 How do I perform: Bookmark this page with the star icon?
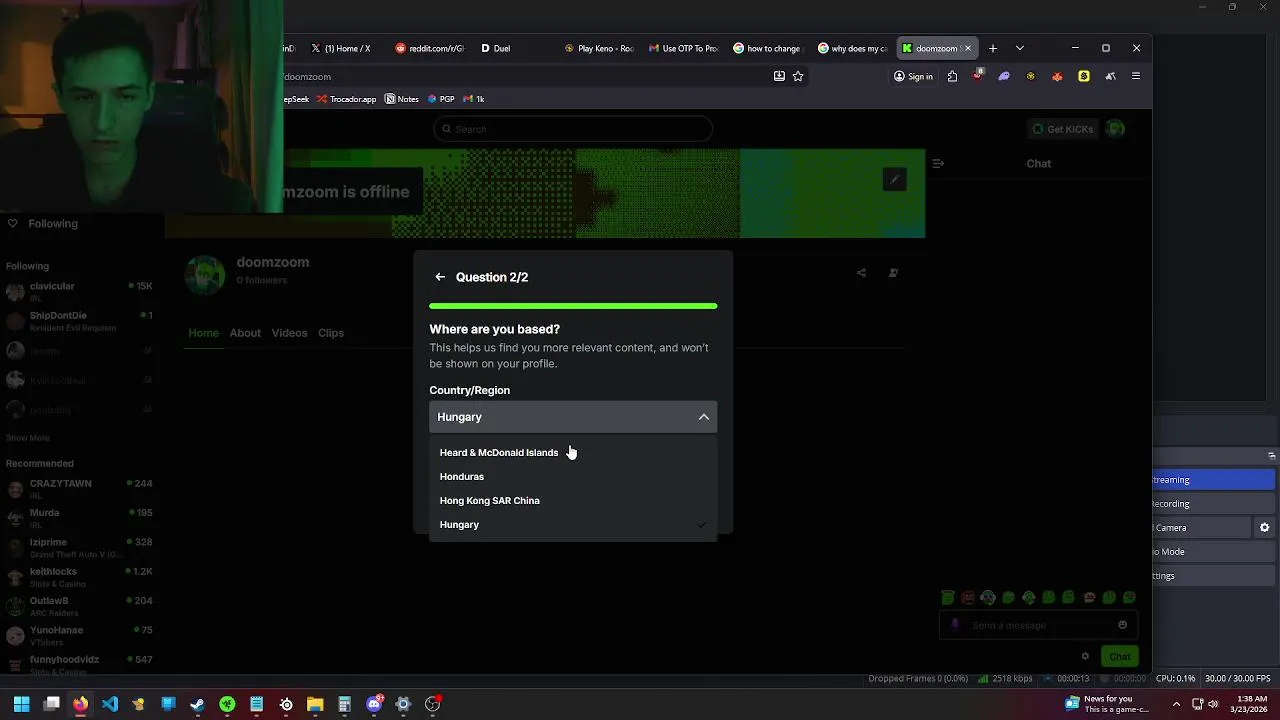pos(798,76)
